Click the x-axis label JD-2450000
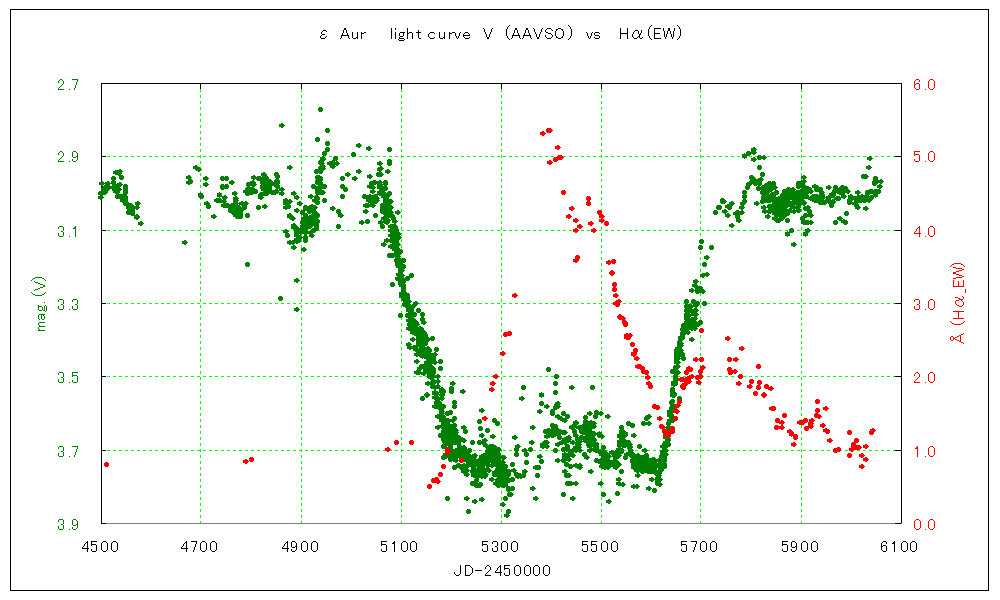 pos(500,570)
